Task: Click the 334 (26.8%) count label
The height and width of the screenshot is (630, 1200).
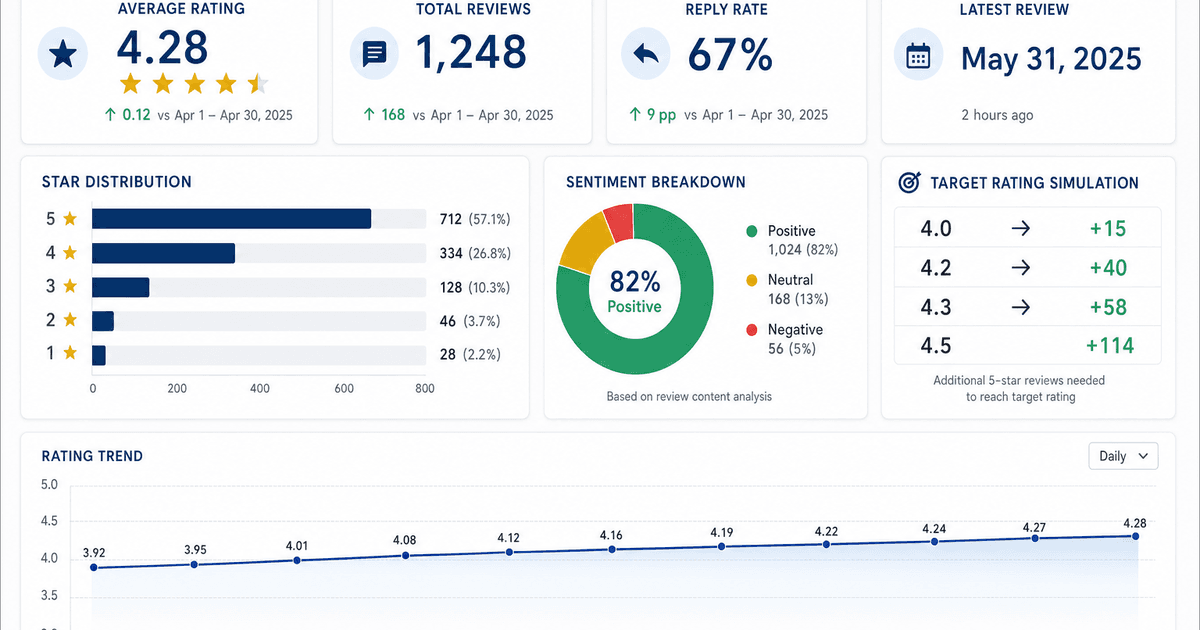Action: pos(475,253)
